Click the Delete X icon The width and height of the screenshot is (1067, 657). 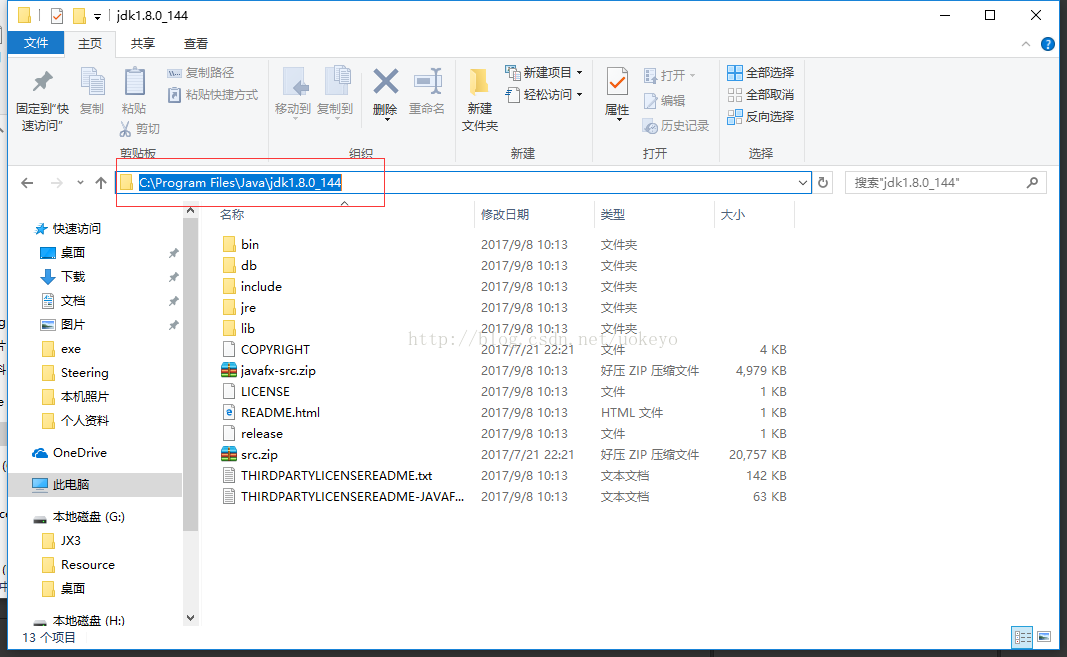pyautogui.click(x=385, y=82)
